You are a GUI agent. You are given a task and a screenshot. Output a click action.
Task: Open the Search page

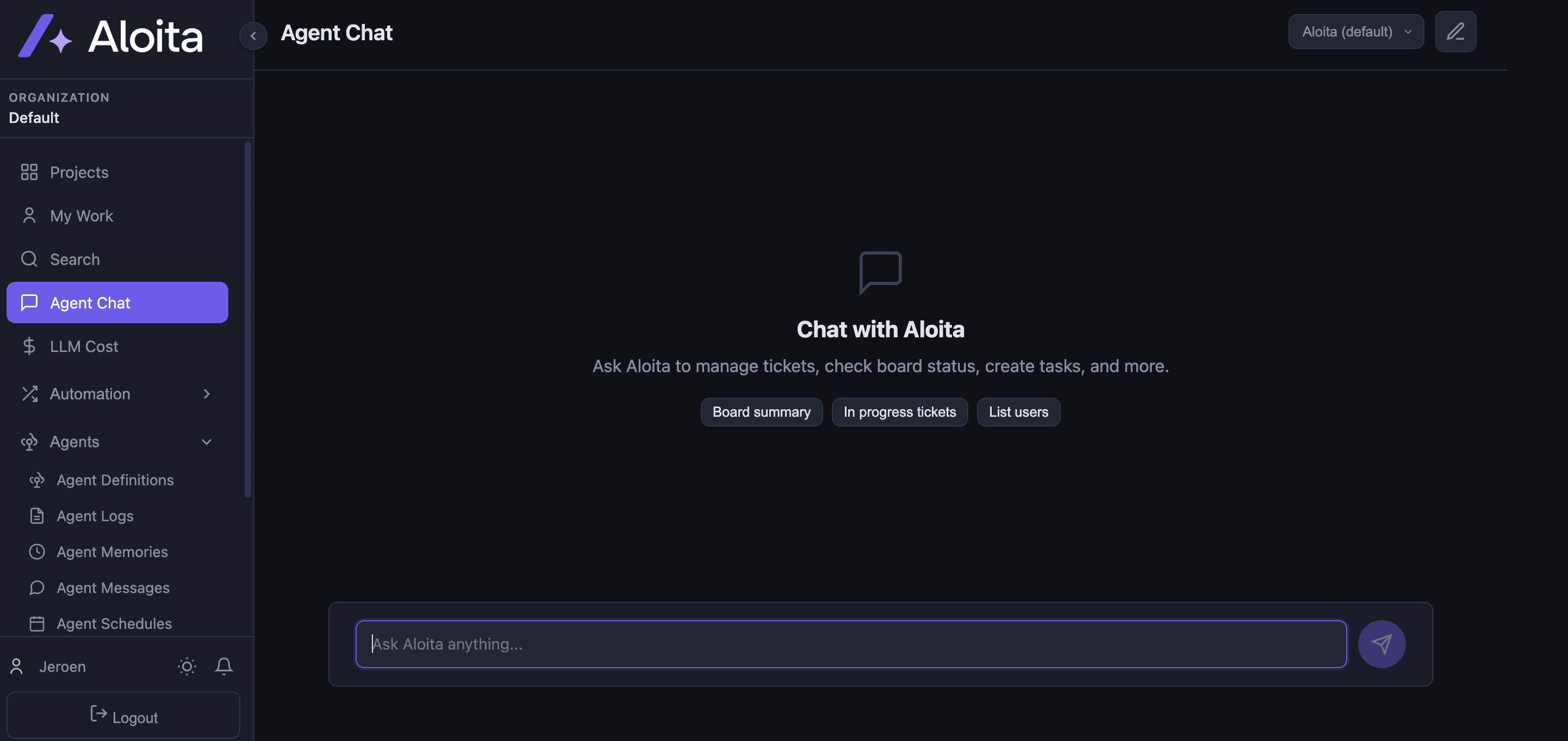click(x=117, y=260)
